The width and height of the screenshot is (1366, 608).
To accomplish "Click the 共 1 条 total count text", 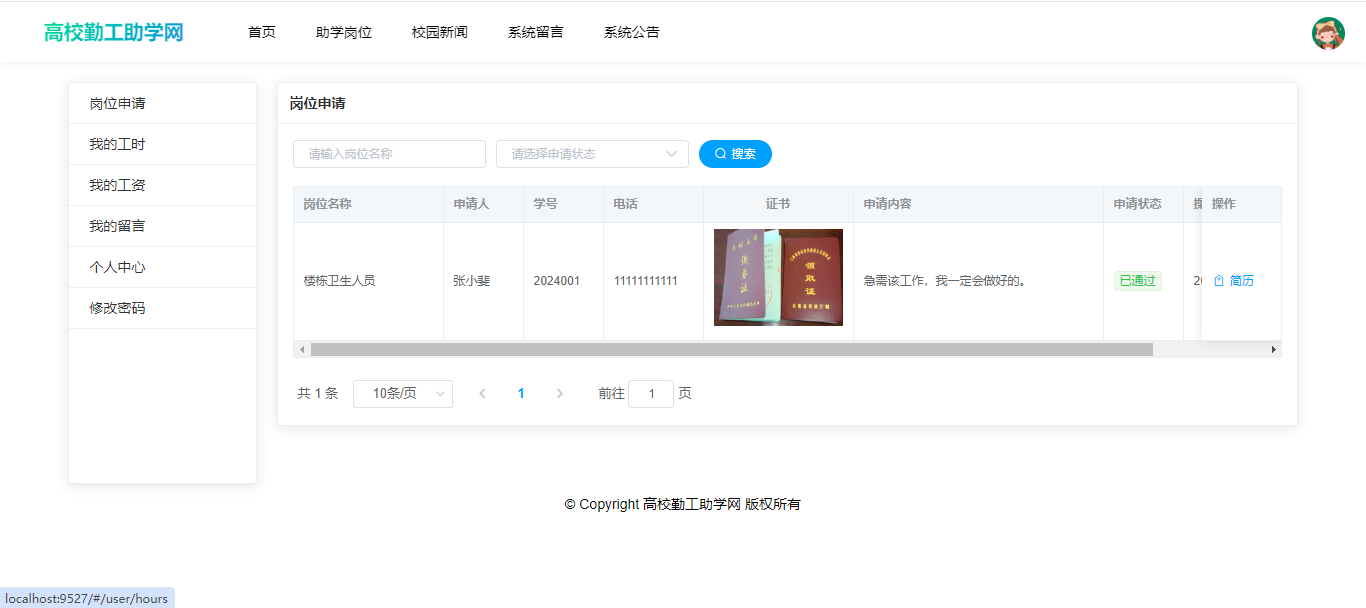I will click(318, 394).
